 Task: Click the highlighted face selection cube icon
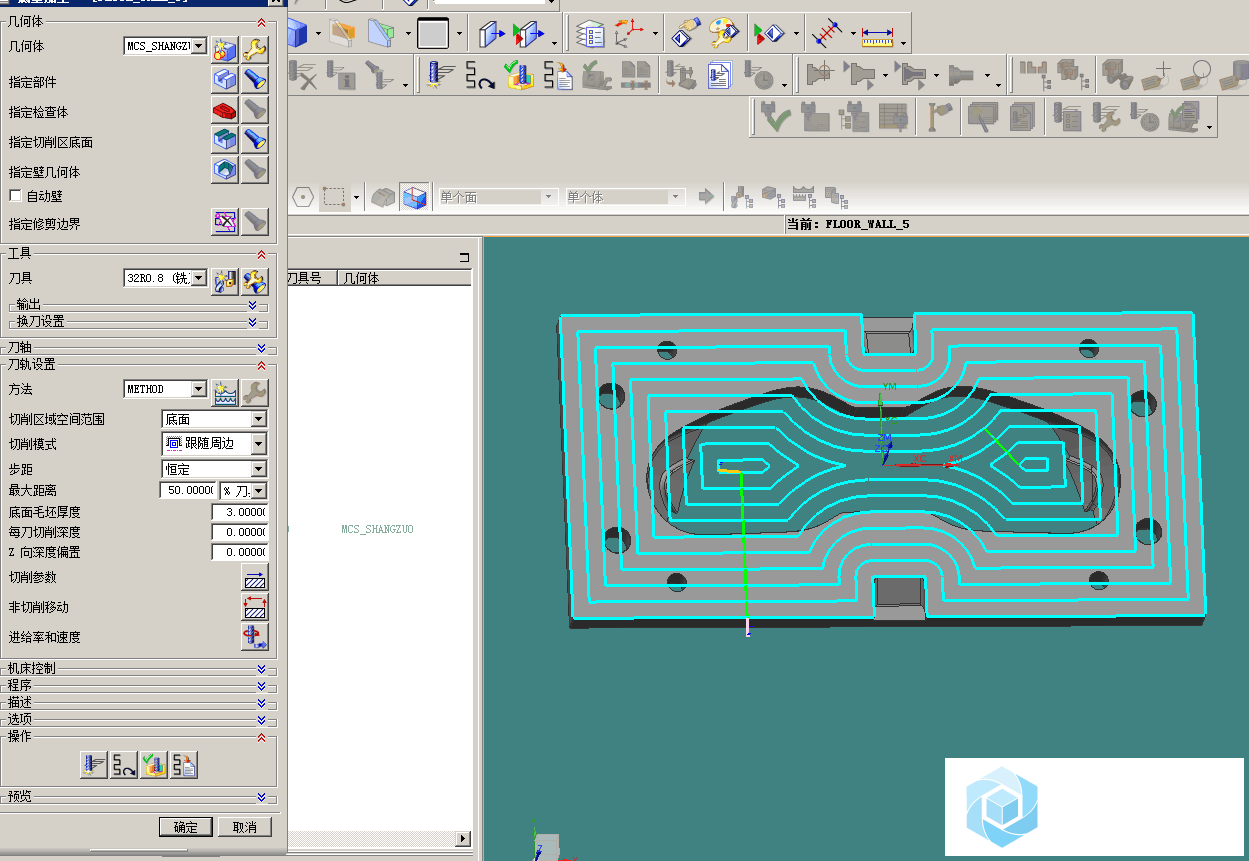click(413, 197)
